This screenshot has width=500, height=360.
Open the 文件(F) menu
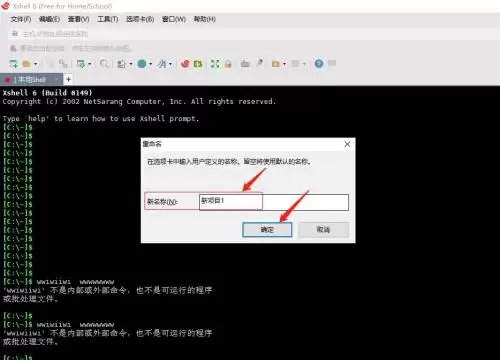[21, 19]
